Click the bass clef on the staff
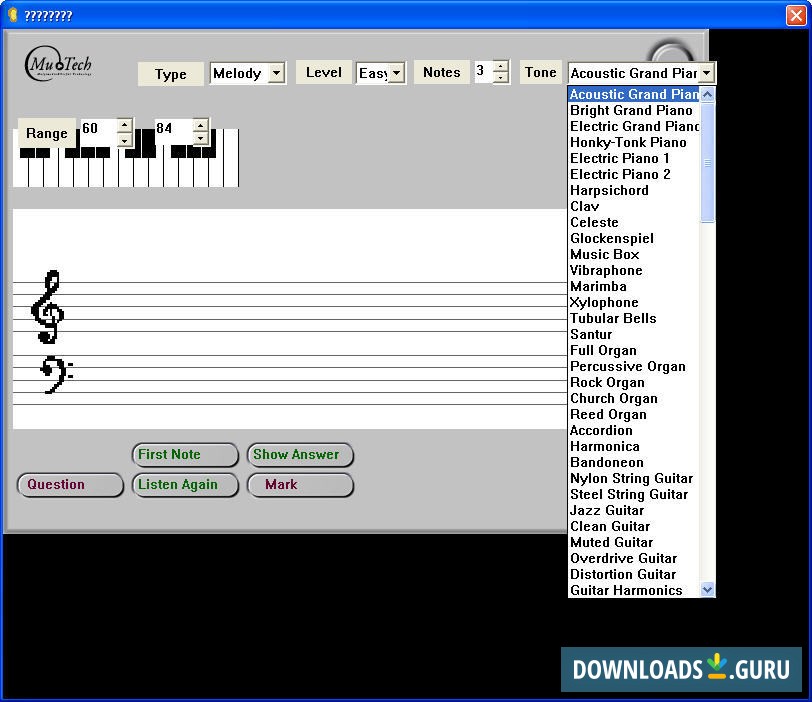This screenshot has height=702, width=812. 56,374
